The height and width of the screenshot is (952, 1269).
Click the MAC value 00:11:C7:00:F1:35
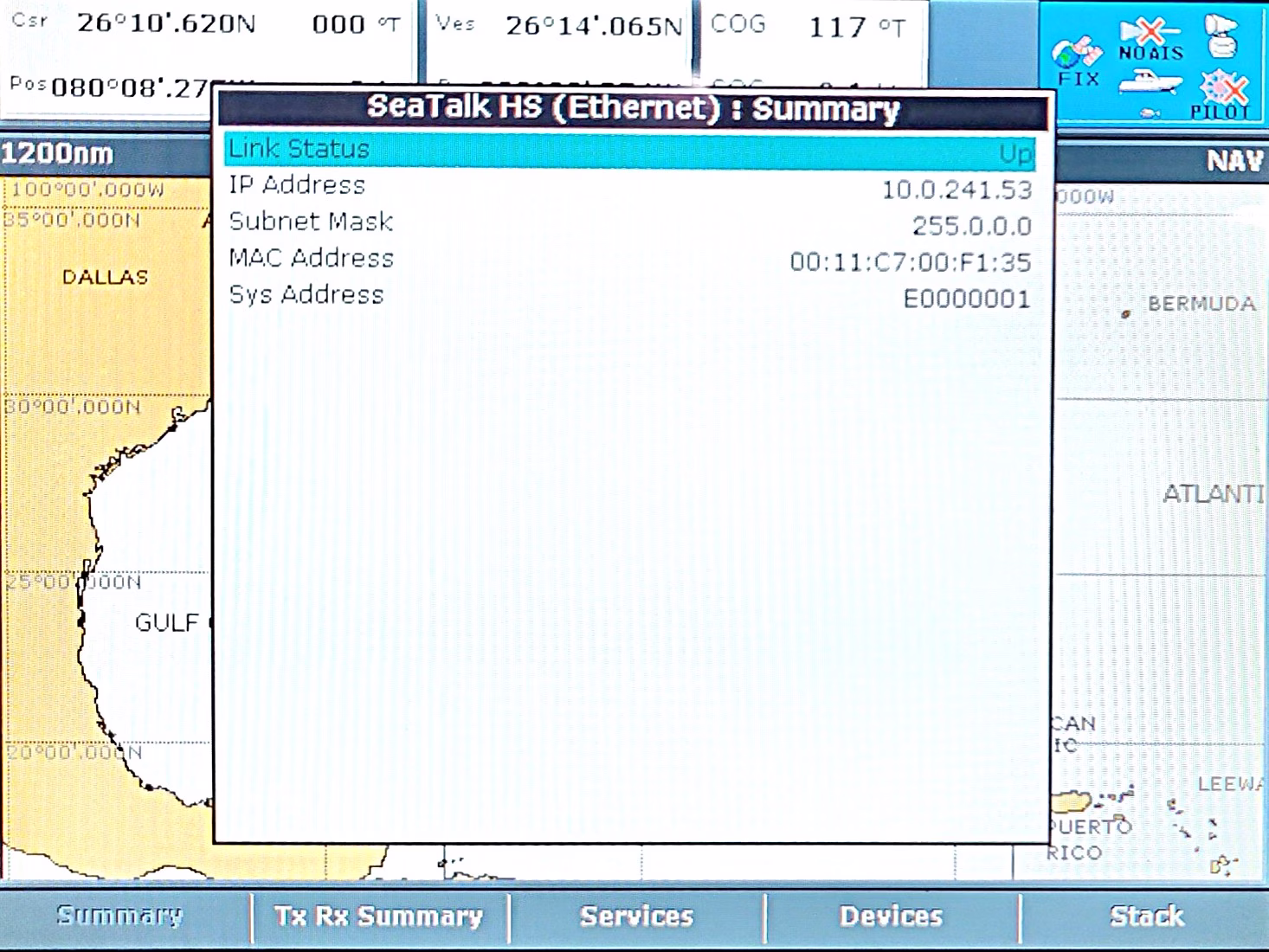pos(911,262)
